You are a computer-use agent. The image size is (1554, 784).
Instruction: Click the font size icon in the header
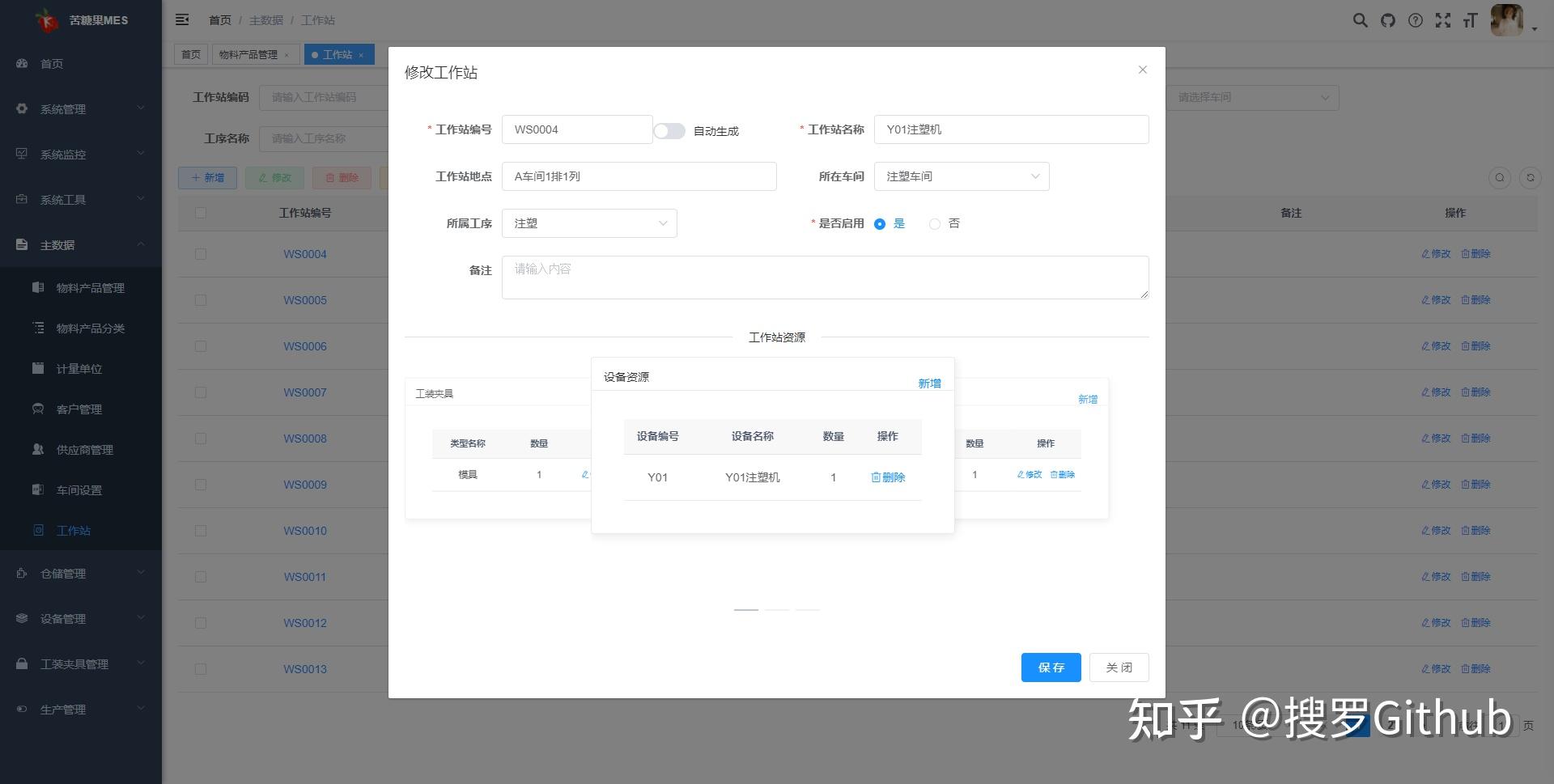1470,20
